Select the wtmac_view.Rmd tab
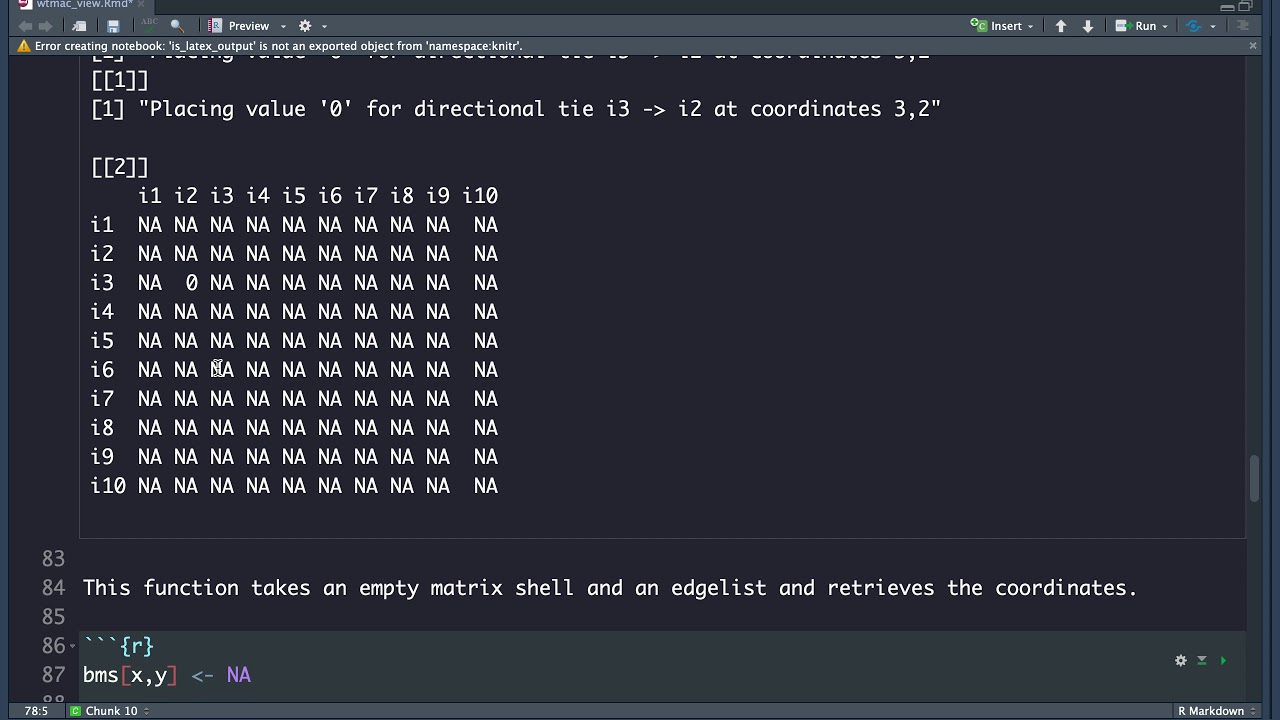 (84, 5)
